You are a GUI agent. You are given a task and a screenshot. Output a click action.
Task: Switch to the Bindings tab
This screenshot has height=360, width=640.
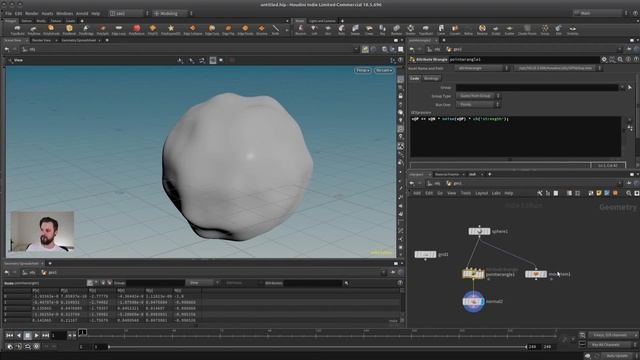pyautogui.click(x=431, y=78)
